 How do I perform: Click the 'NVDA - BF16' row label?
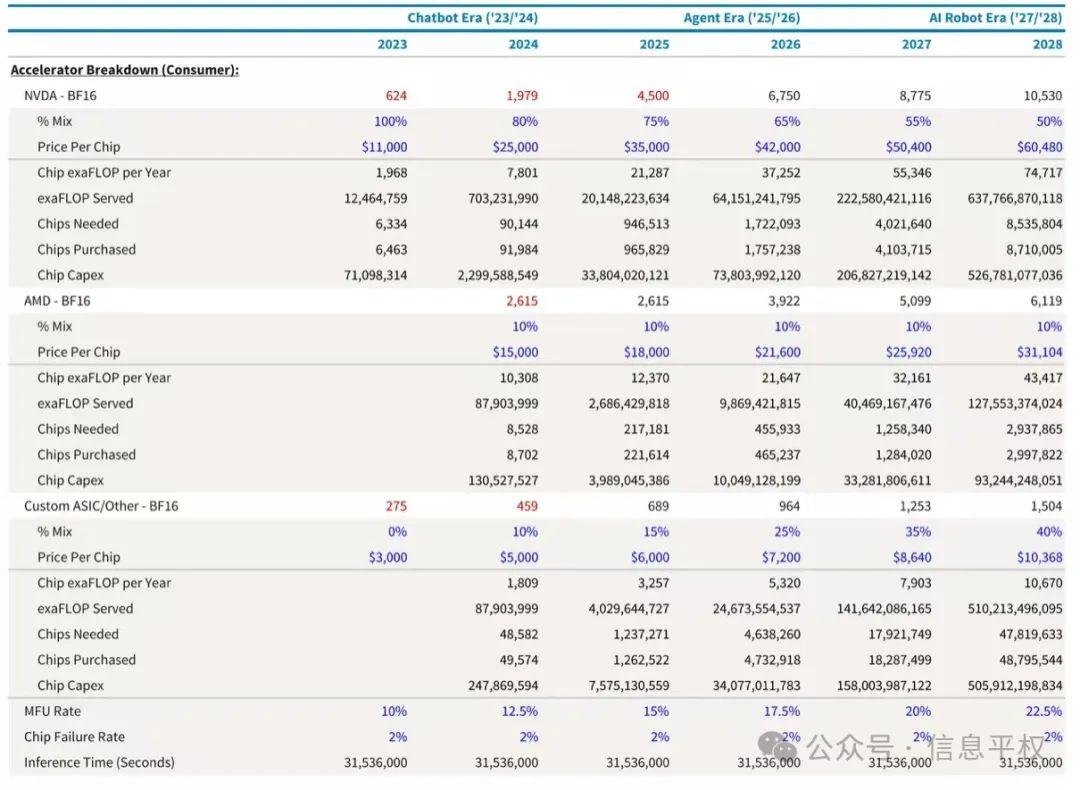click(61, 96)
